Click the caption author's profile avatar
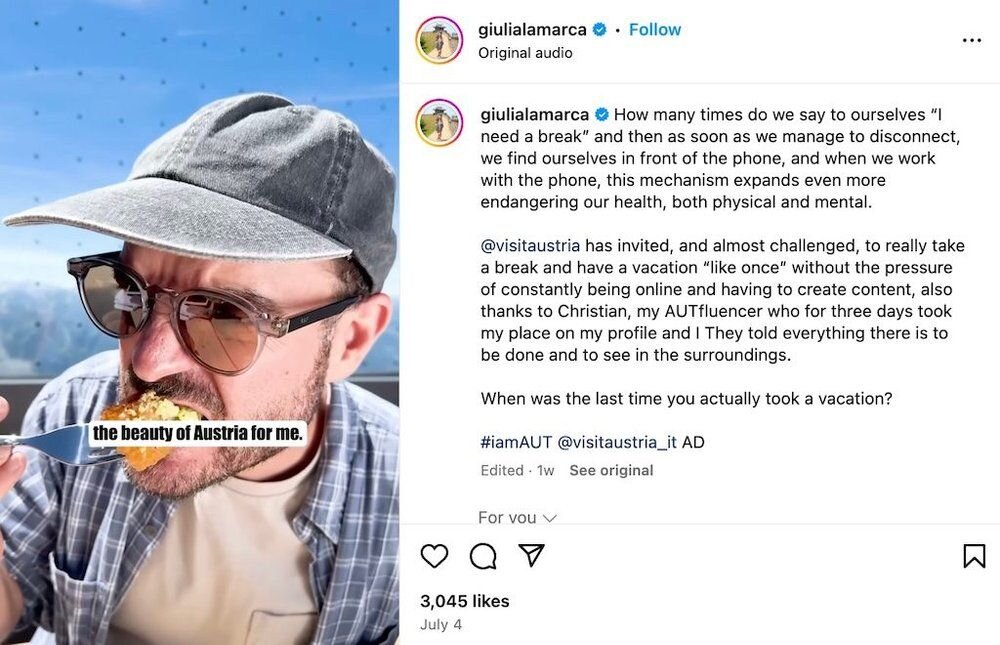 coord(439,122)
